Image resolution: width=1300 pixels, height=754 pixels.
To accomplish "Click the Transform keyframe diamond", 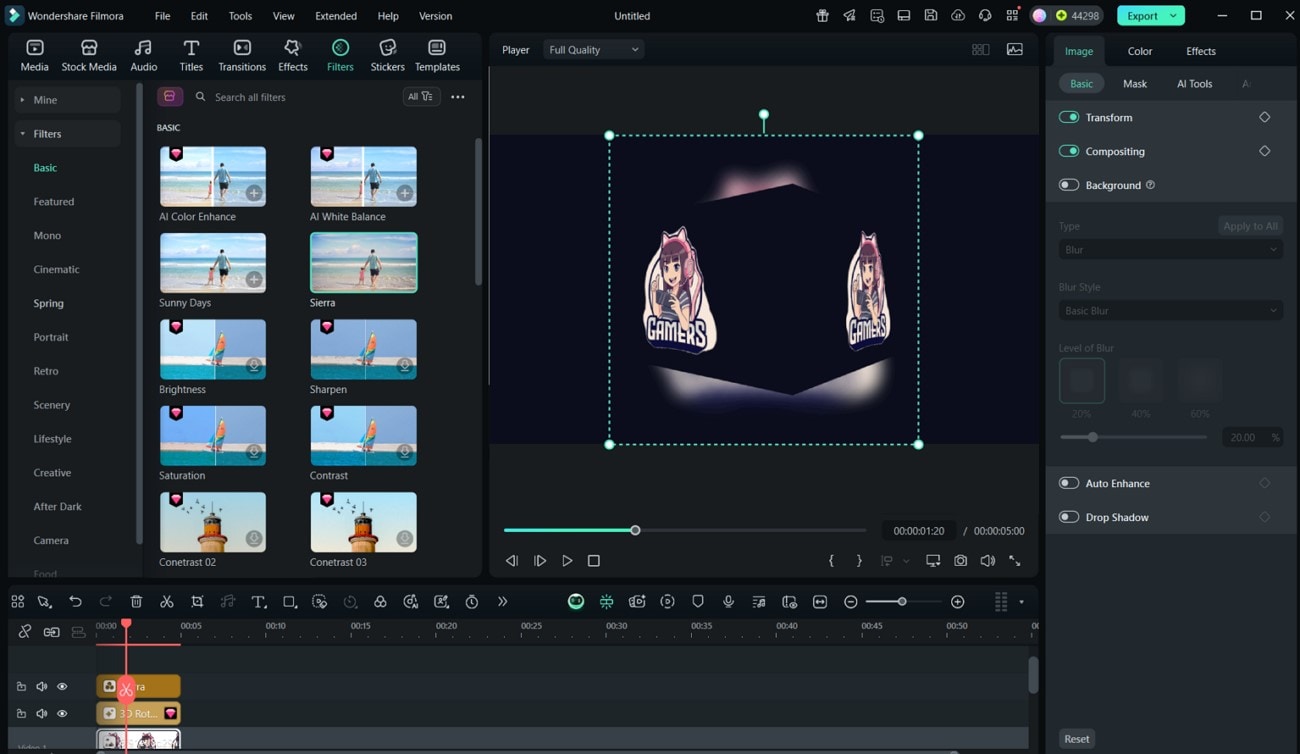I will pyautogui.click(x=1264, y=117).
